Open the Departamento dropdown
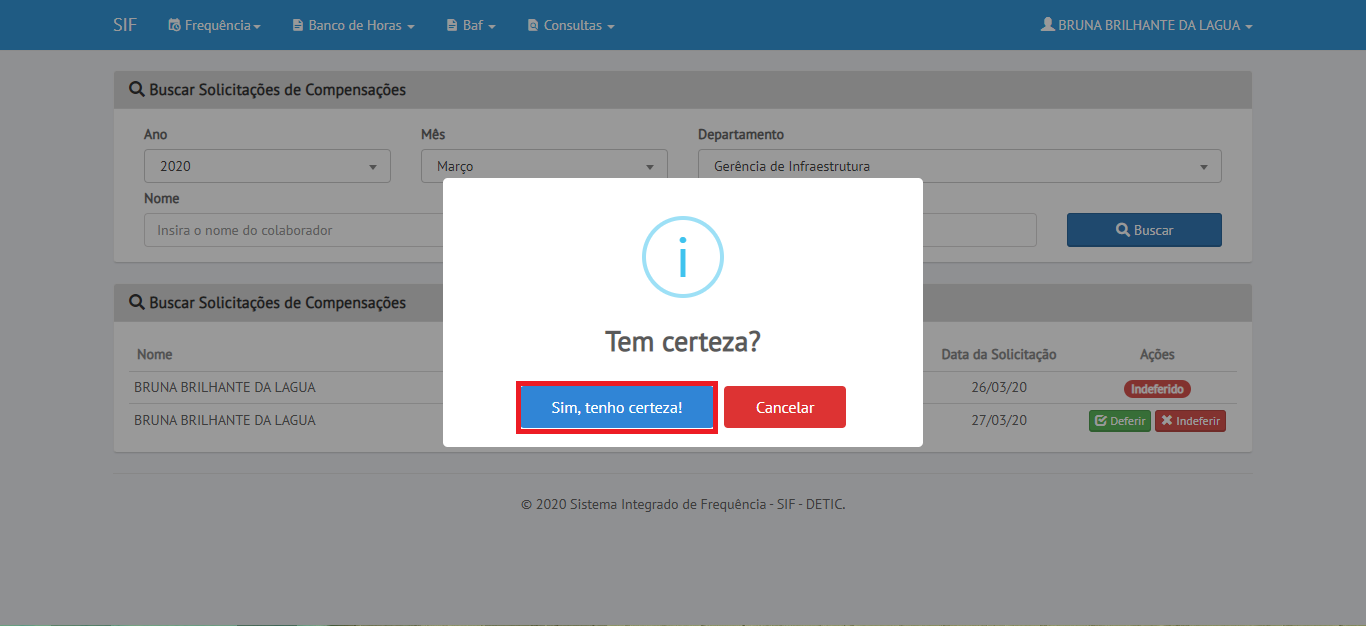This screenshot has width=1366, height=626. 960,166
